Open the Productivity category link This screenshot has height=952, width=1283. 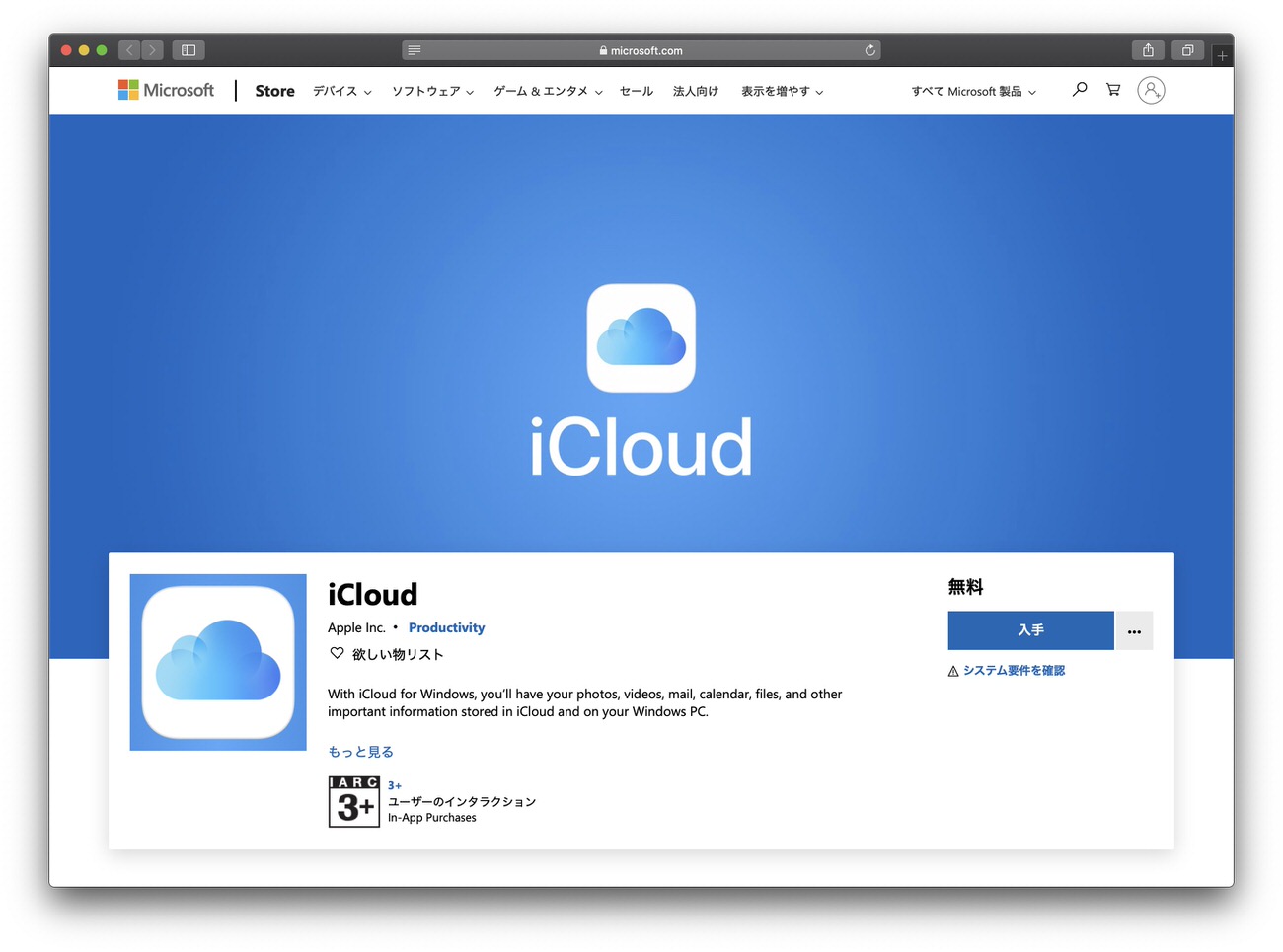click(x=446, y=627)
